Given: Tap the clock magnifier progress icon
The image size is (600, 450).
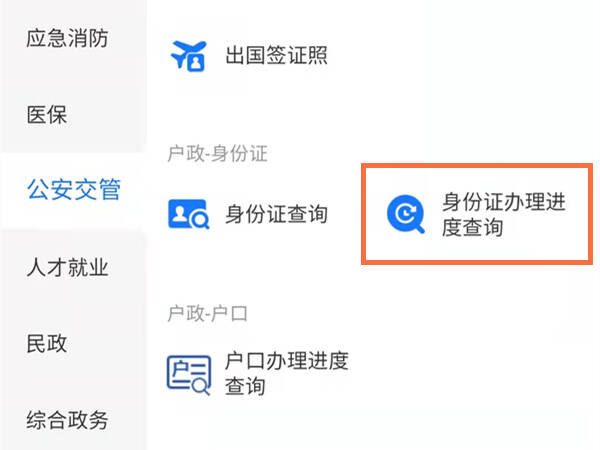Looking at the screenshot, I should pyautogui.click(x=406, y=214).
